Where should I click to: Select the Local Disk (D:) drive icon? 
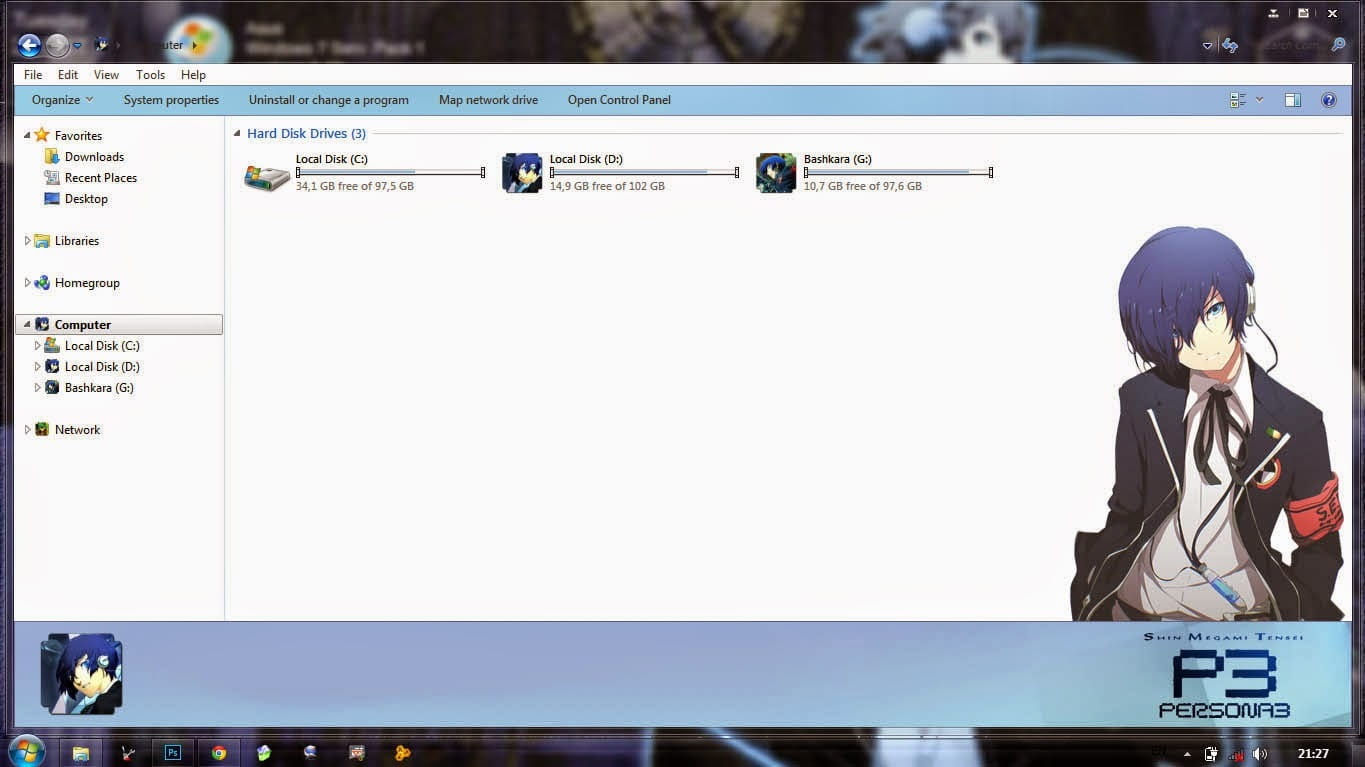click(522, 173)
